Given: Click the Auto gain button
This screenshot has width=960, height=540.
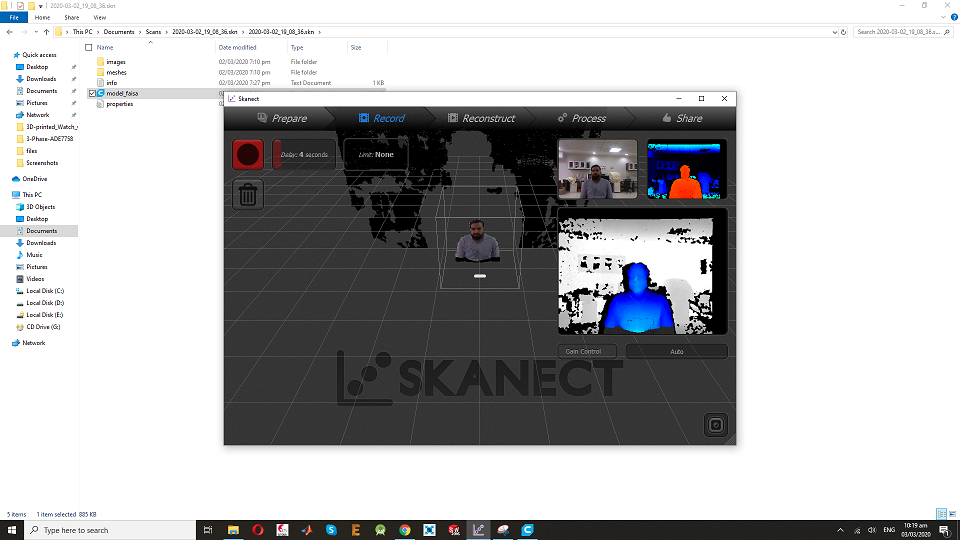Looking at the screenshot, I should point(677,351).
